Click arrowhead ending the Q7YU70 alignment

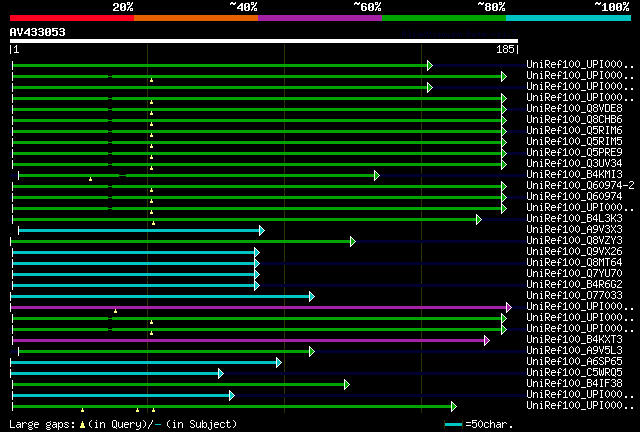point(257,275)
